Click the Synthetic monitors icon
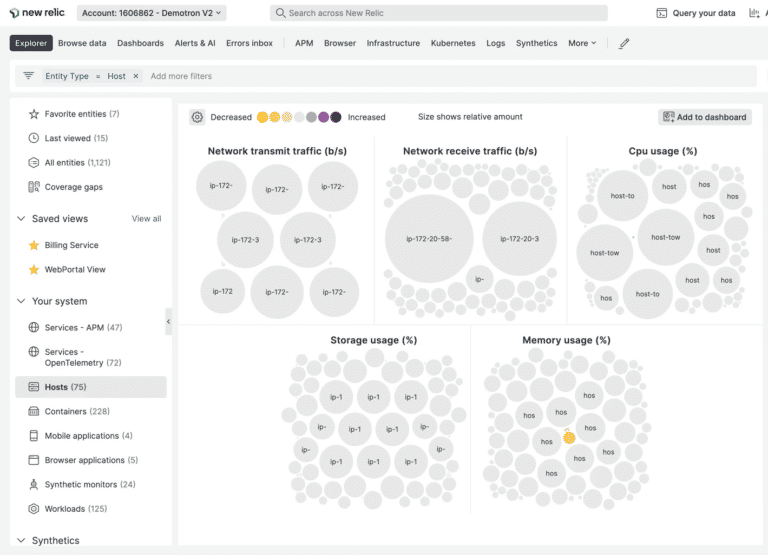Screen dimensions: 768x555 33,484
